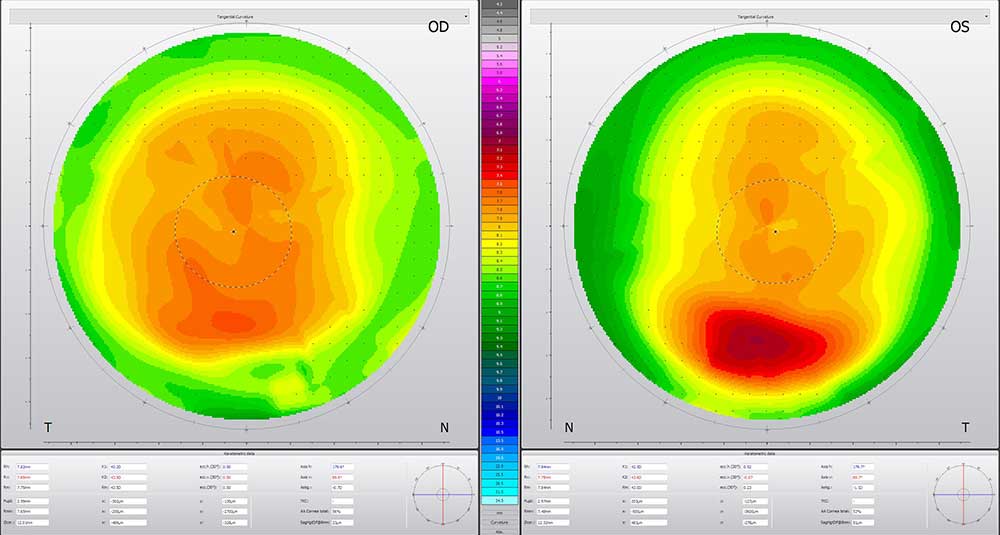The height and width of the screenshot is (535, 1000).
Task: Click the OD keratometric axis diagram
Action: pos(443,494)
